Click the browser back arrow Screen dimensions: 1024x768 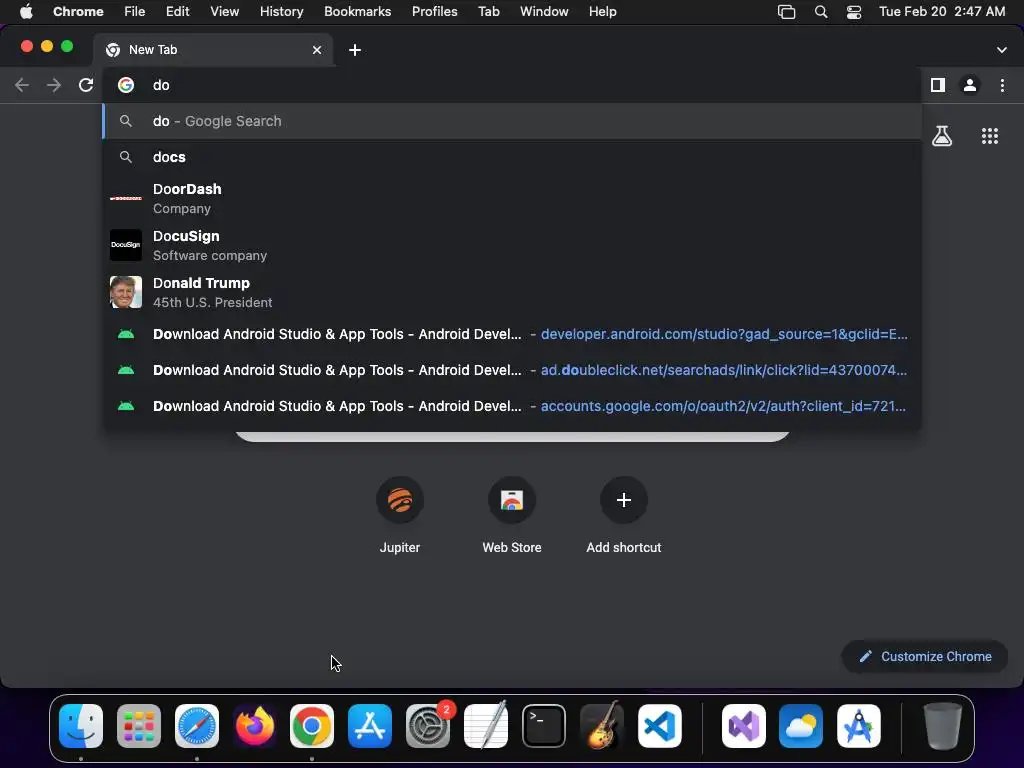pyautogui.click(x=22, y=85)
